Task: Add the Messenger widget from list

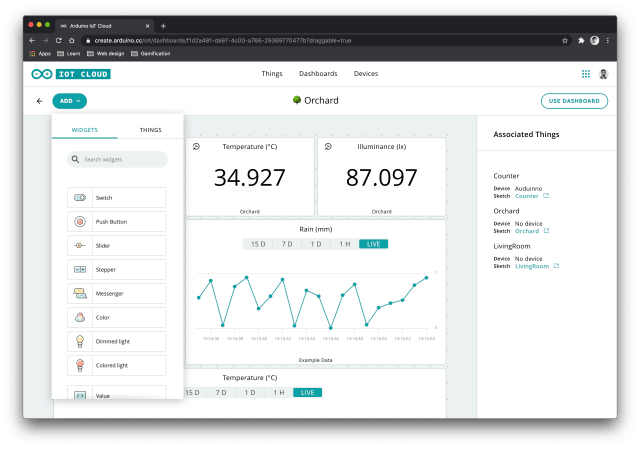Action: click(117, 293)
